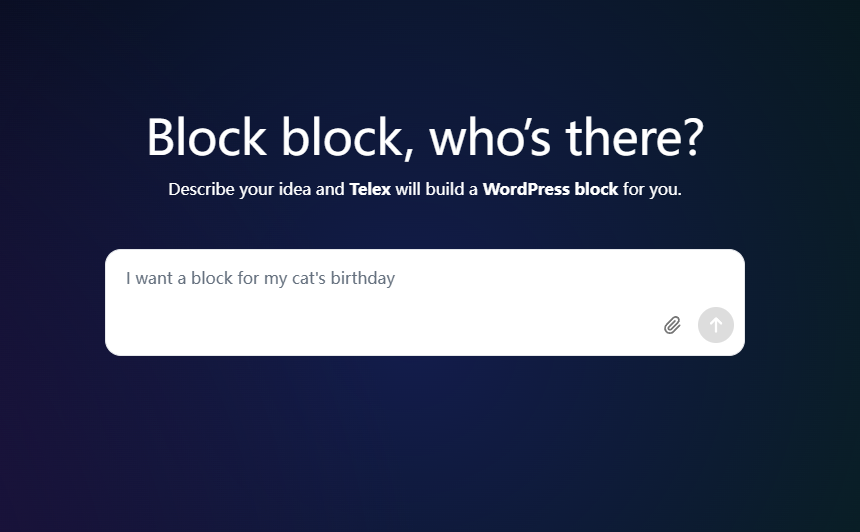Select the paperclip beside the send arrow

(672, 325)
